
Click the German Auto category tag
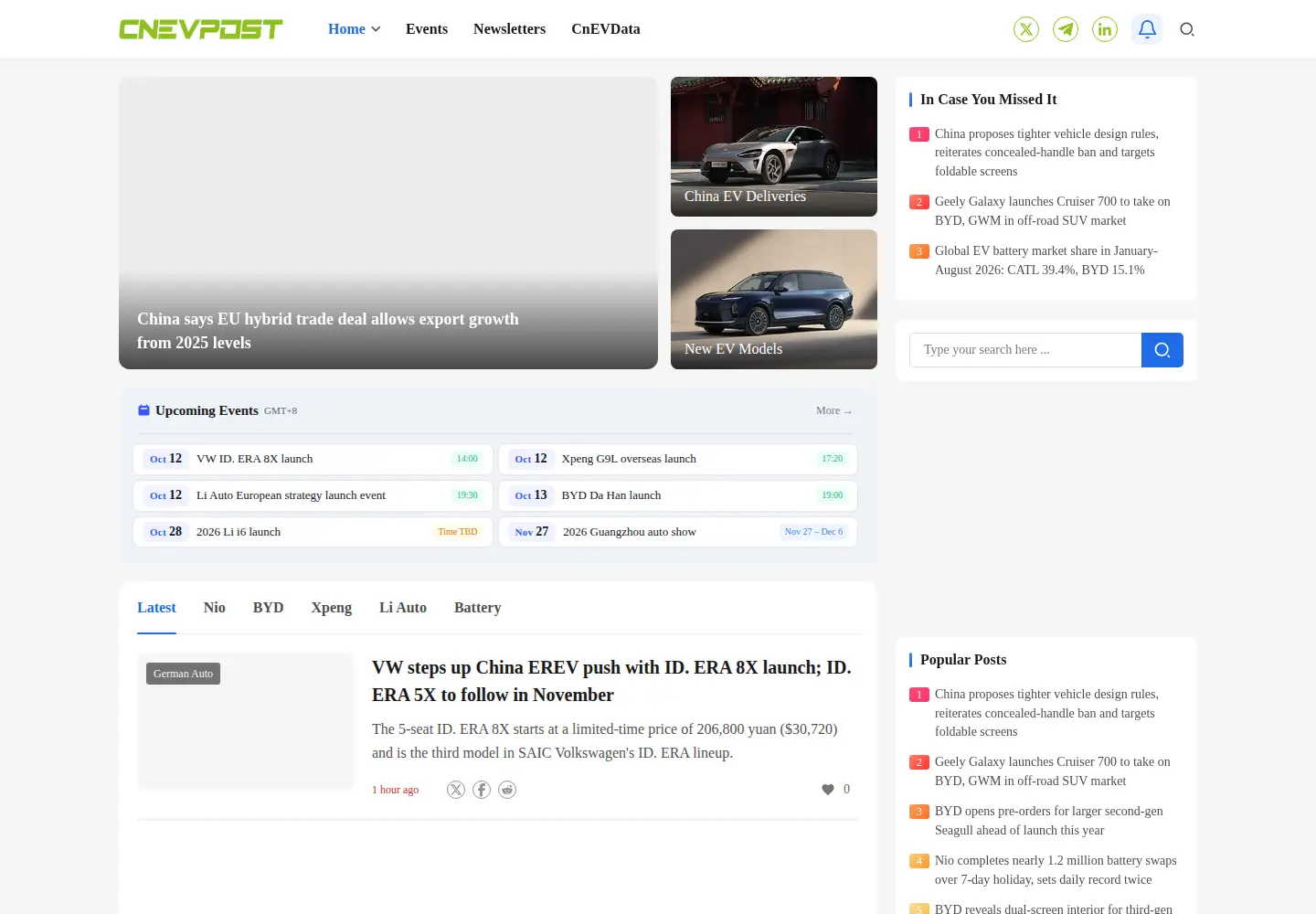point(183,674)
